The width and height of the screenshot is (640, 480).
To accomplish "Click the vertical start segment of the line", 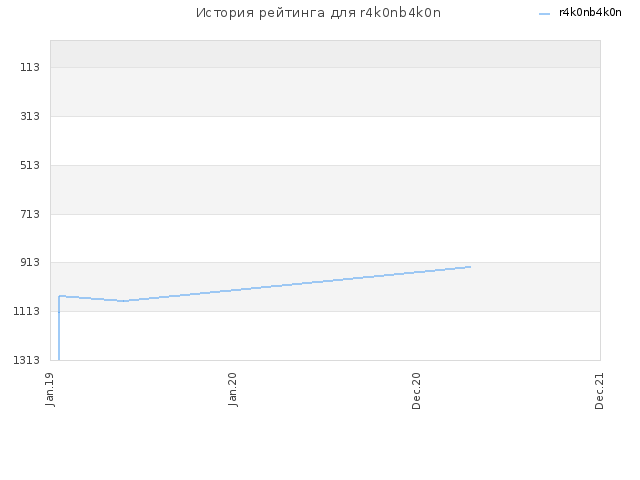I will [x=59, y=328].
